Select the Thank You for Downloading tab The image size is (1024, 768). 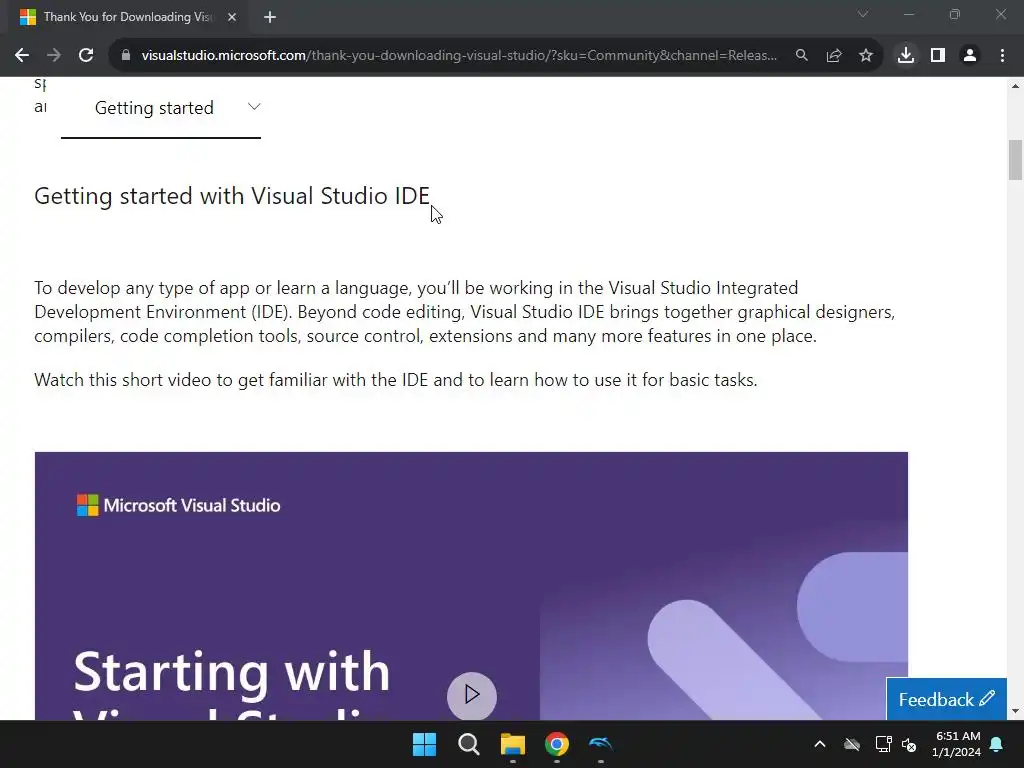[128, 17]
